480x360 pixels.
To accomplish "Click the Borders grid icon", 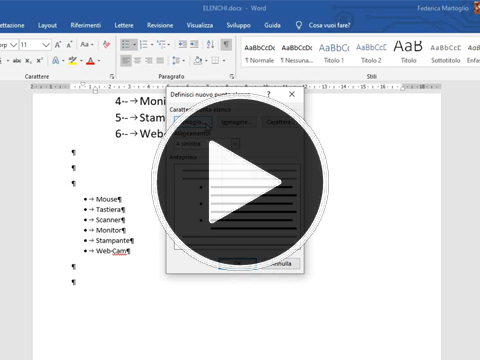I will point(215,61).
